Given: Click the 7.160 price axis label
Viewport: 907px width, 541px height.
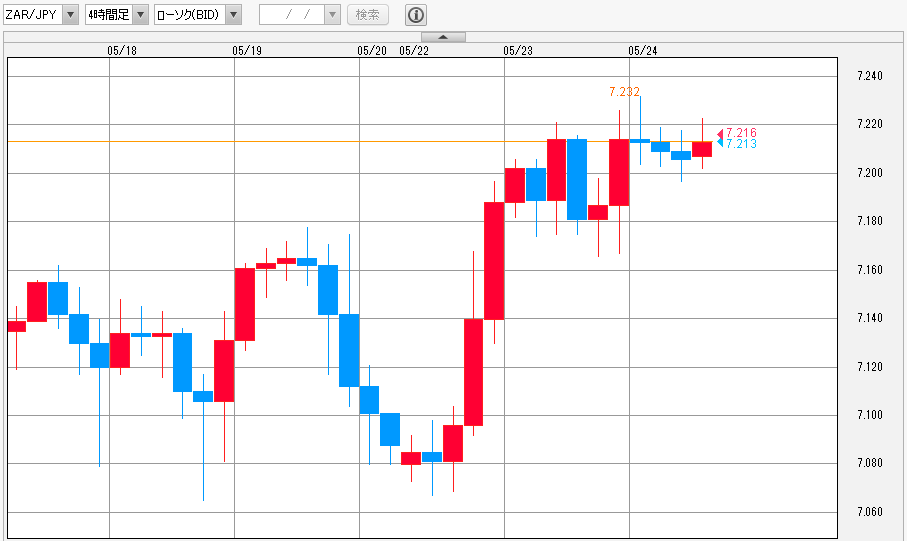Looking at the screenshot, I should point(870,269).
